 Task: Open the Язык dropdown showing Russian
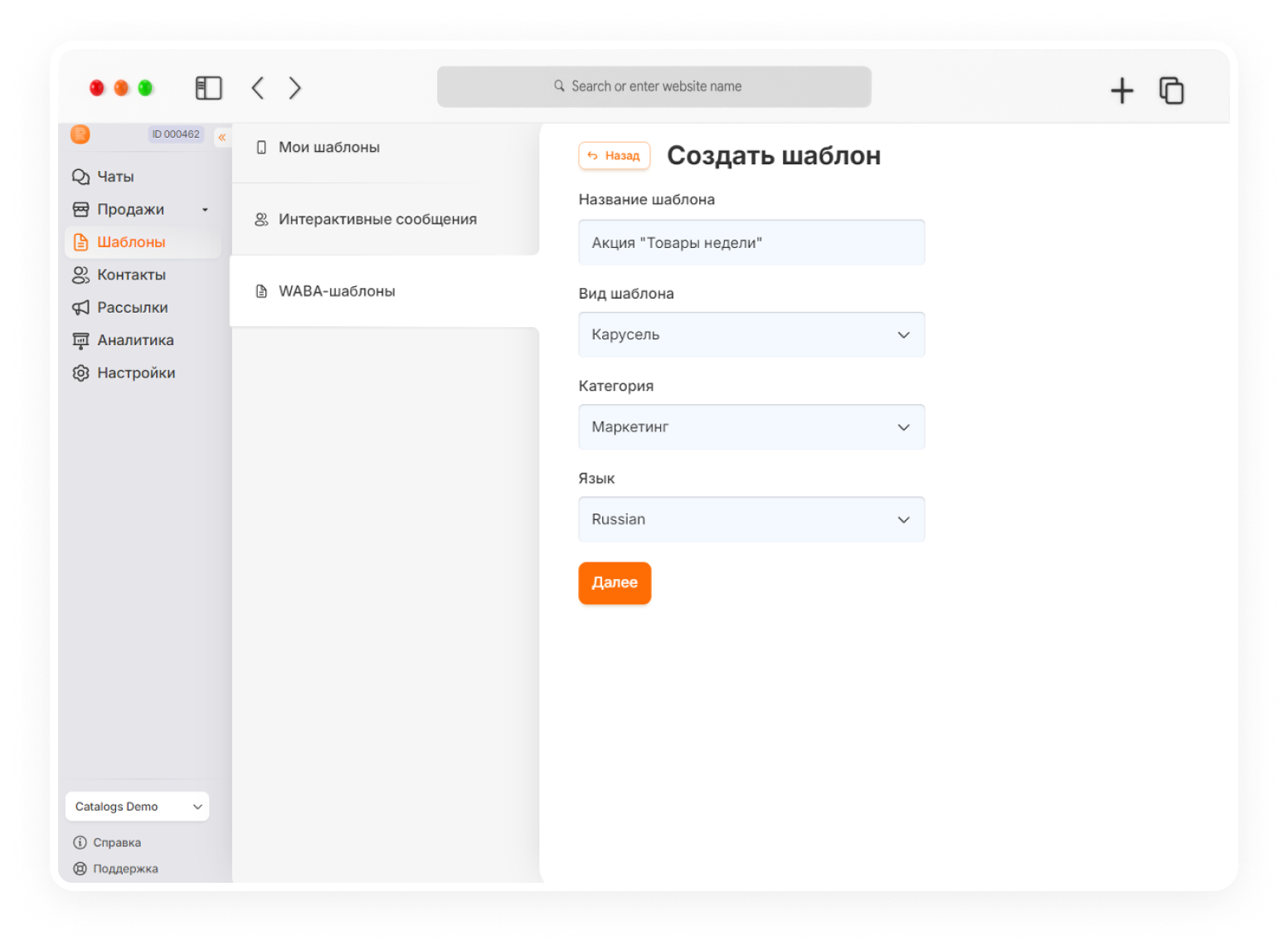point(751,519)
